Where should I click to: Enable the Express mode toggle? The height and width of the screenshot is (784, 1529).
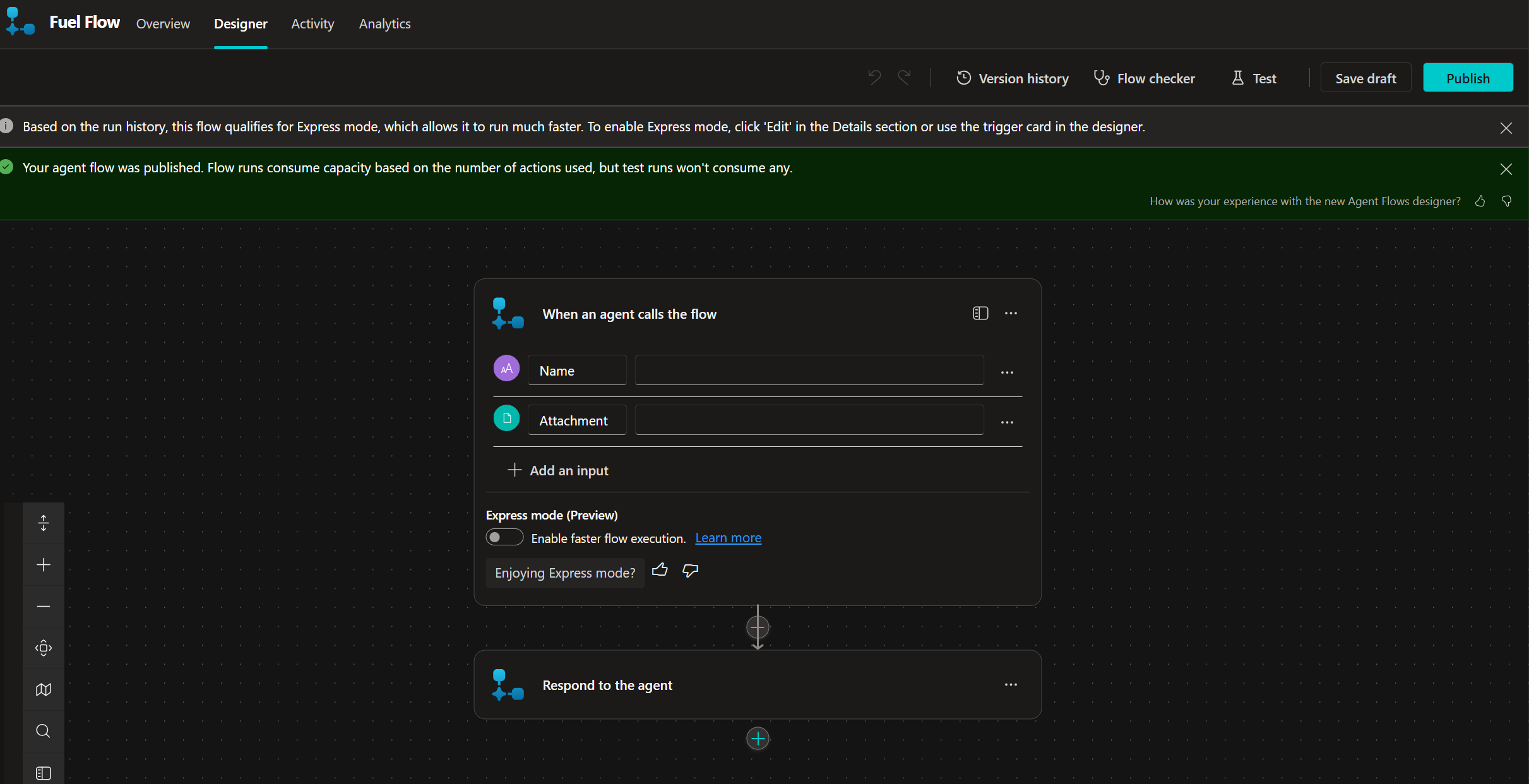click(504, 537)
